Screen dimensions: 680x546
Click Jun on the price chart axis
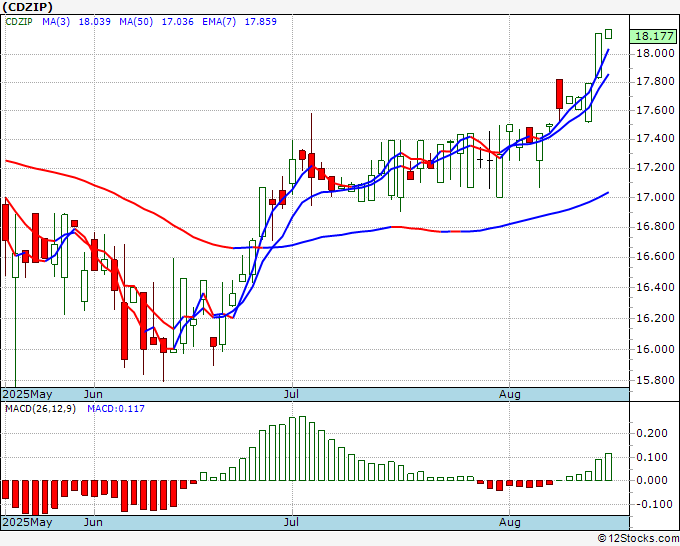[x=93, y=394]
